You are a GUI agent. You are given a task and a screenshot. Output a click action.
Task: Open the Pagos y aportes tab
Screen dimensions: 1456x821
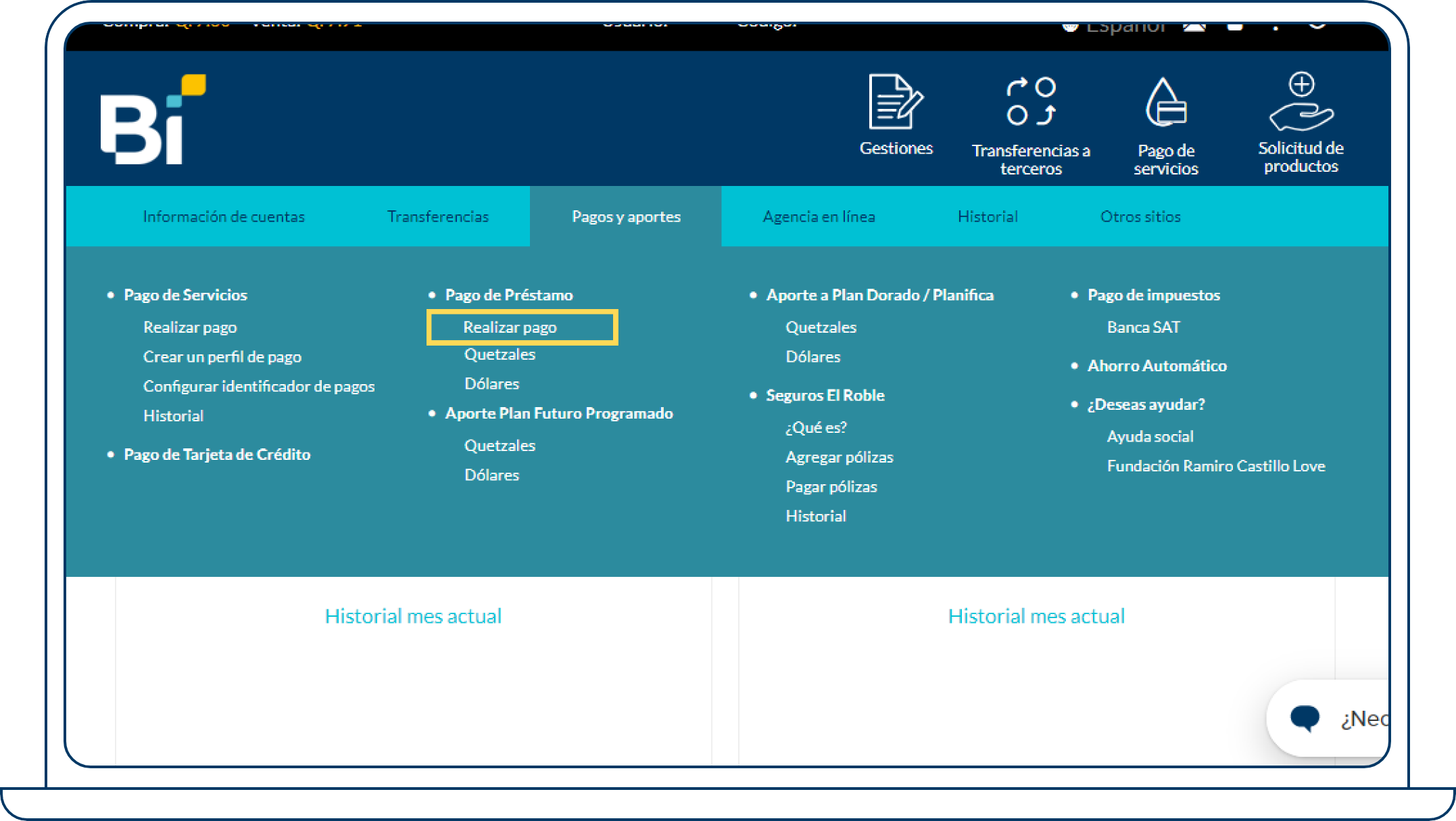pyautogui.click(x=626, y=217)
